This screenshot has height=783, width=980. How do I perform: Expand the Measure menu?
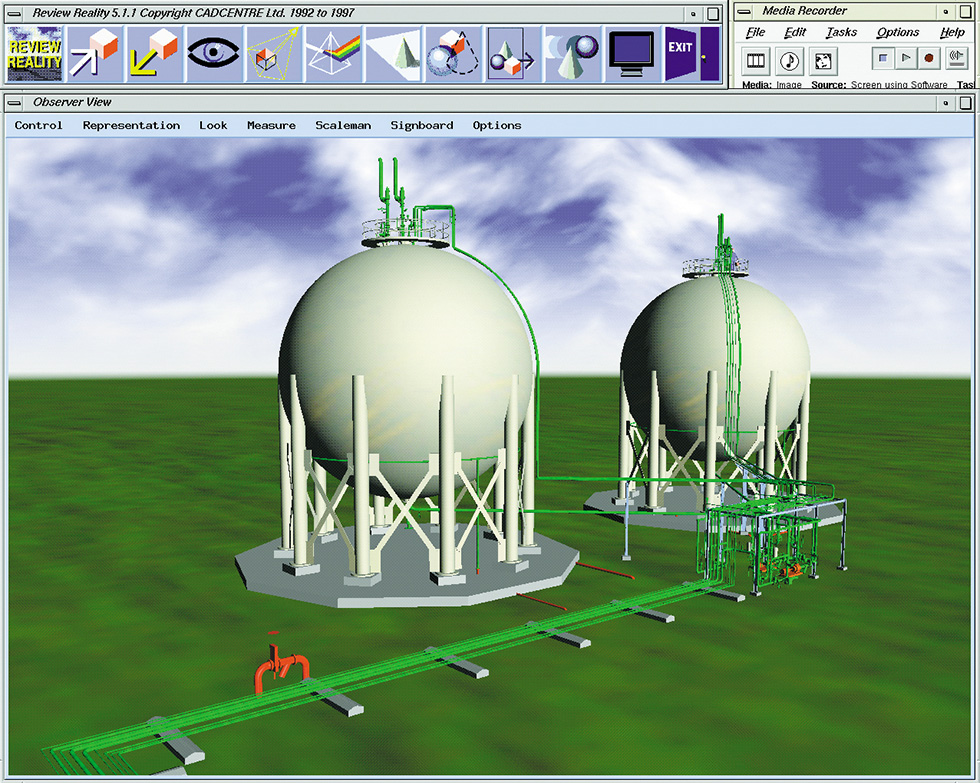(x=271, y=126)
